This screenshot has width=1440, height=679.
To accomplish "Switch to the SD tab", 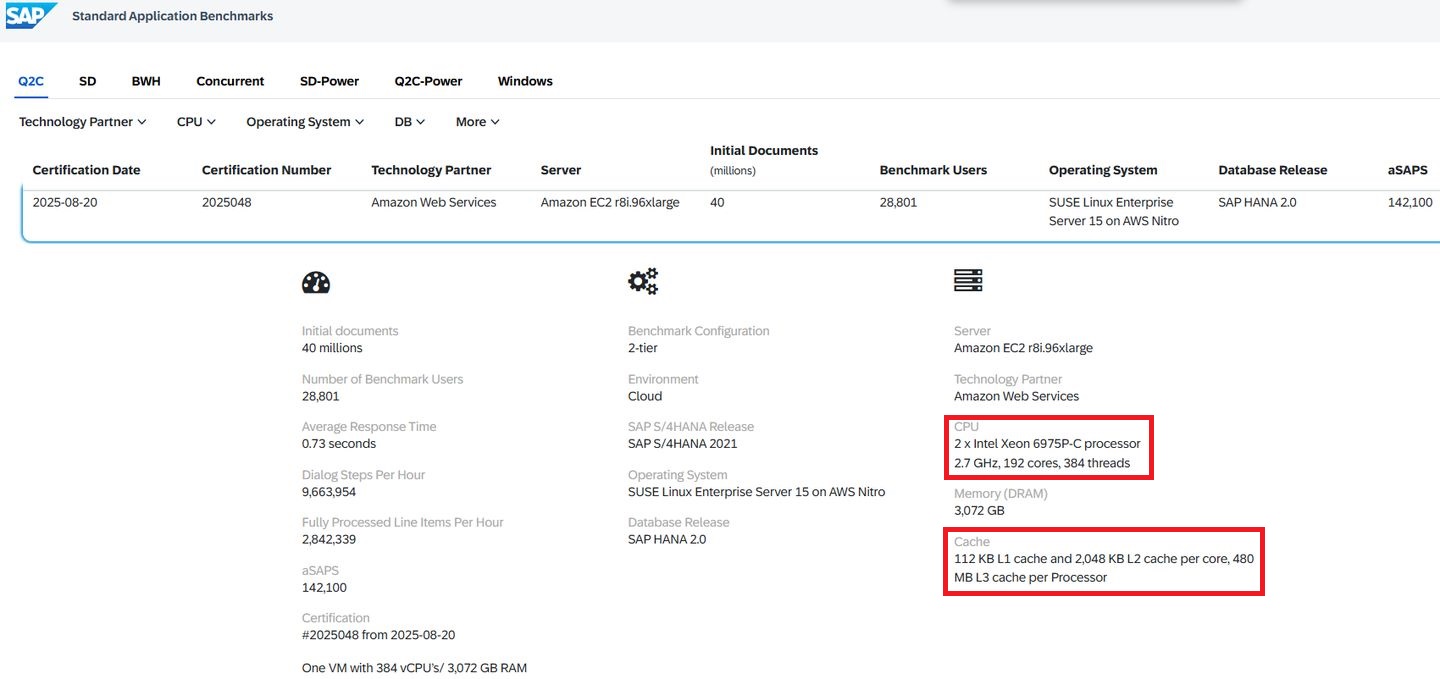I will click(x=88, y=81).
